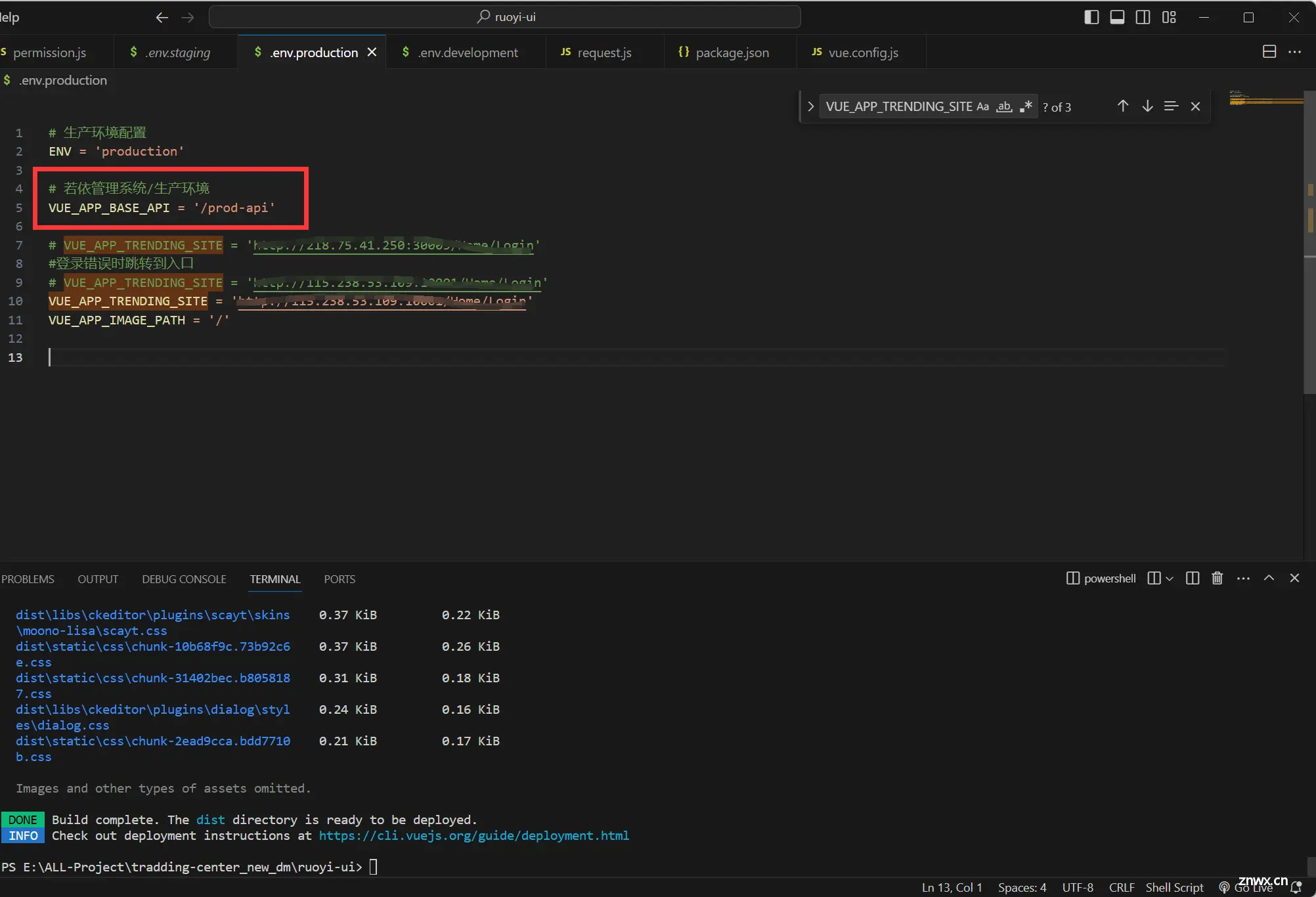Image resolution: width=1316 pixels, height=897 pixels.
Task: Kill terminal with trash icon
Action: [1217, 579]
